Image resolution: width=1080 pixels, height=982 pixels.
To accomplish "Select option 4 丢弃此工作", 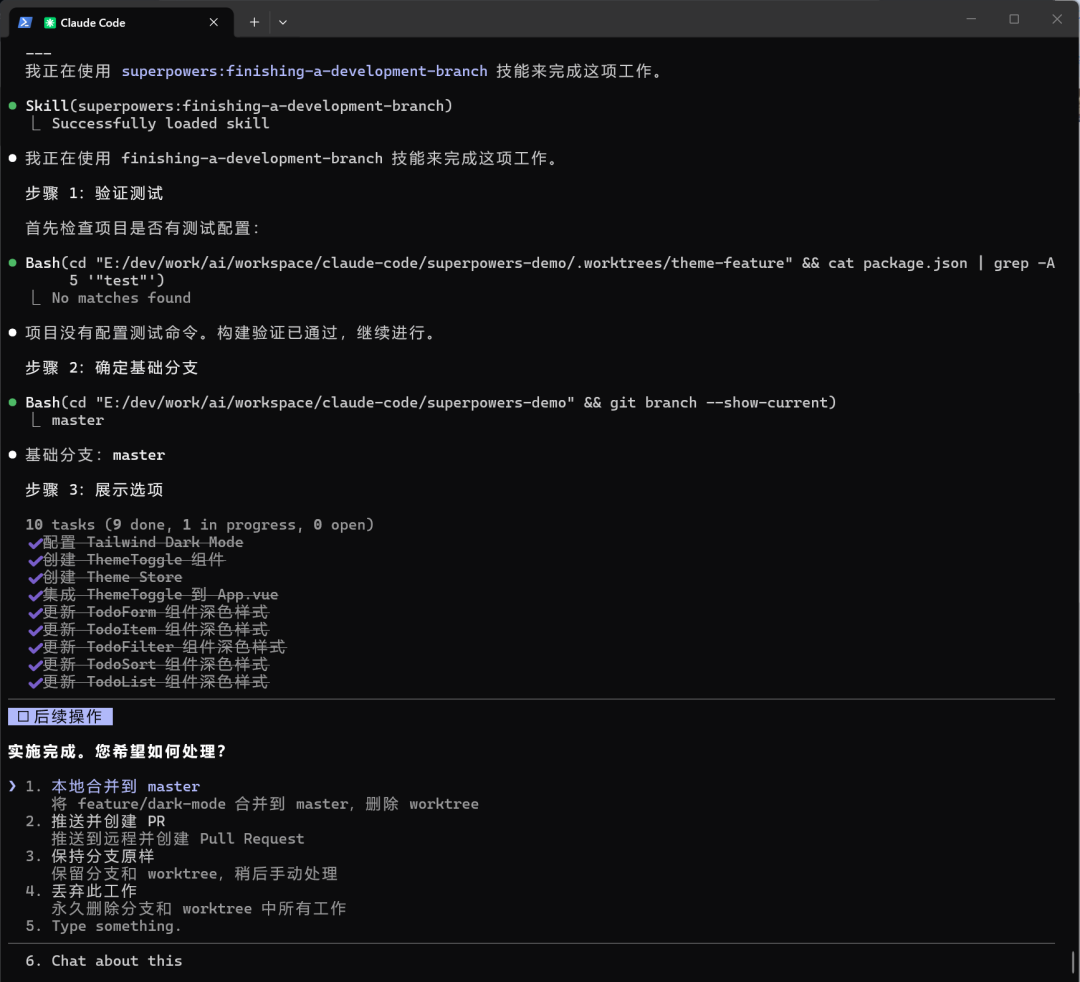I will click(x=94, y=891).
